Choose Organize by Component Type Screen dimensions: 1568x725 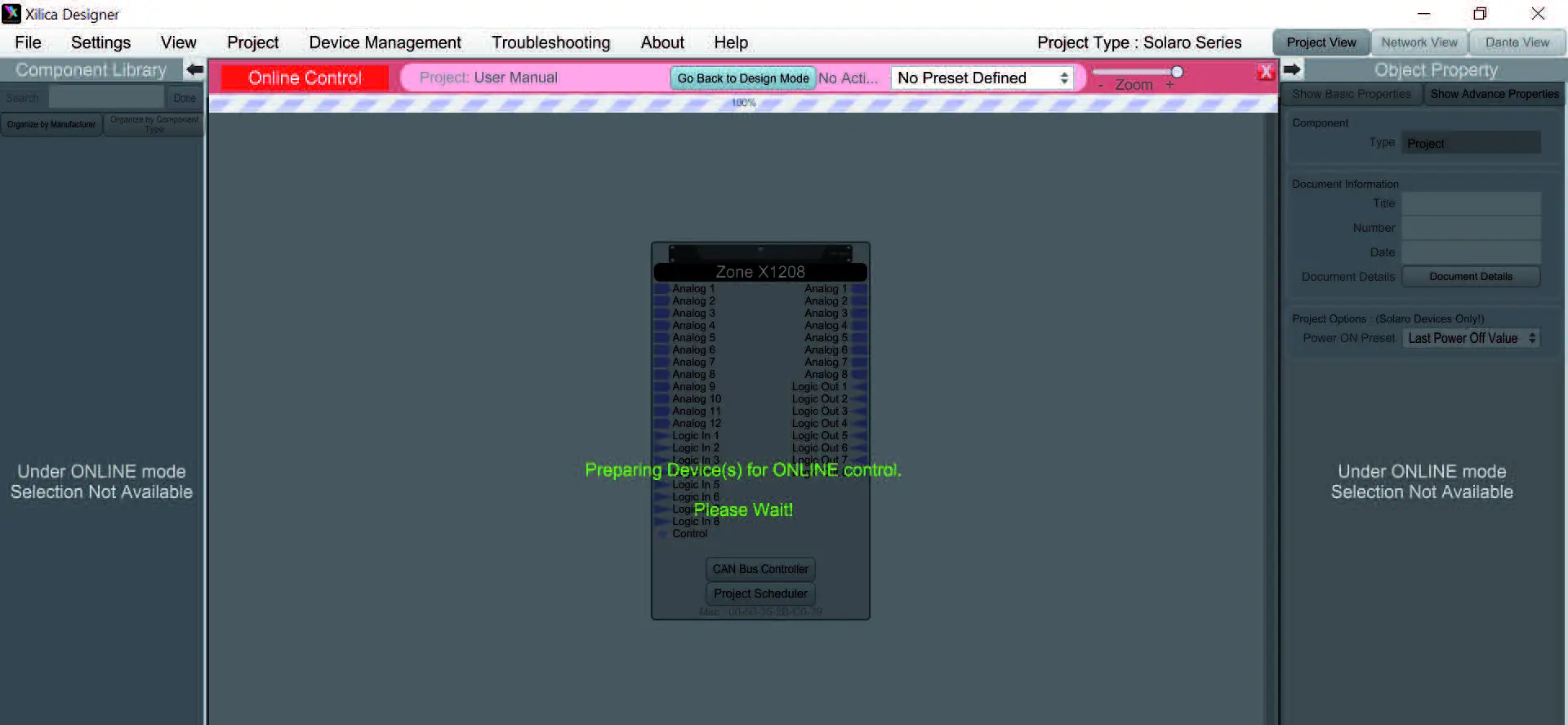[x=154, y=124]
